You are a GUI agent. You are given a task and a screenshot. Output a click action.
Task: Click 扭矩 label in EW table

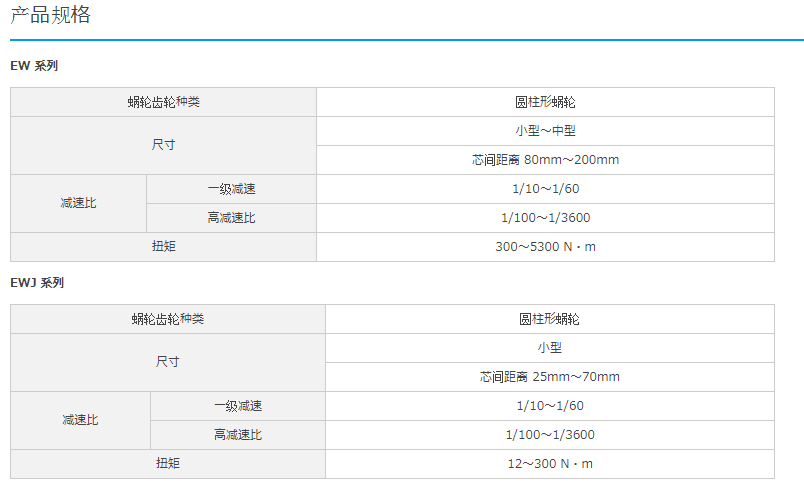click(x=163, y=246)
